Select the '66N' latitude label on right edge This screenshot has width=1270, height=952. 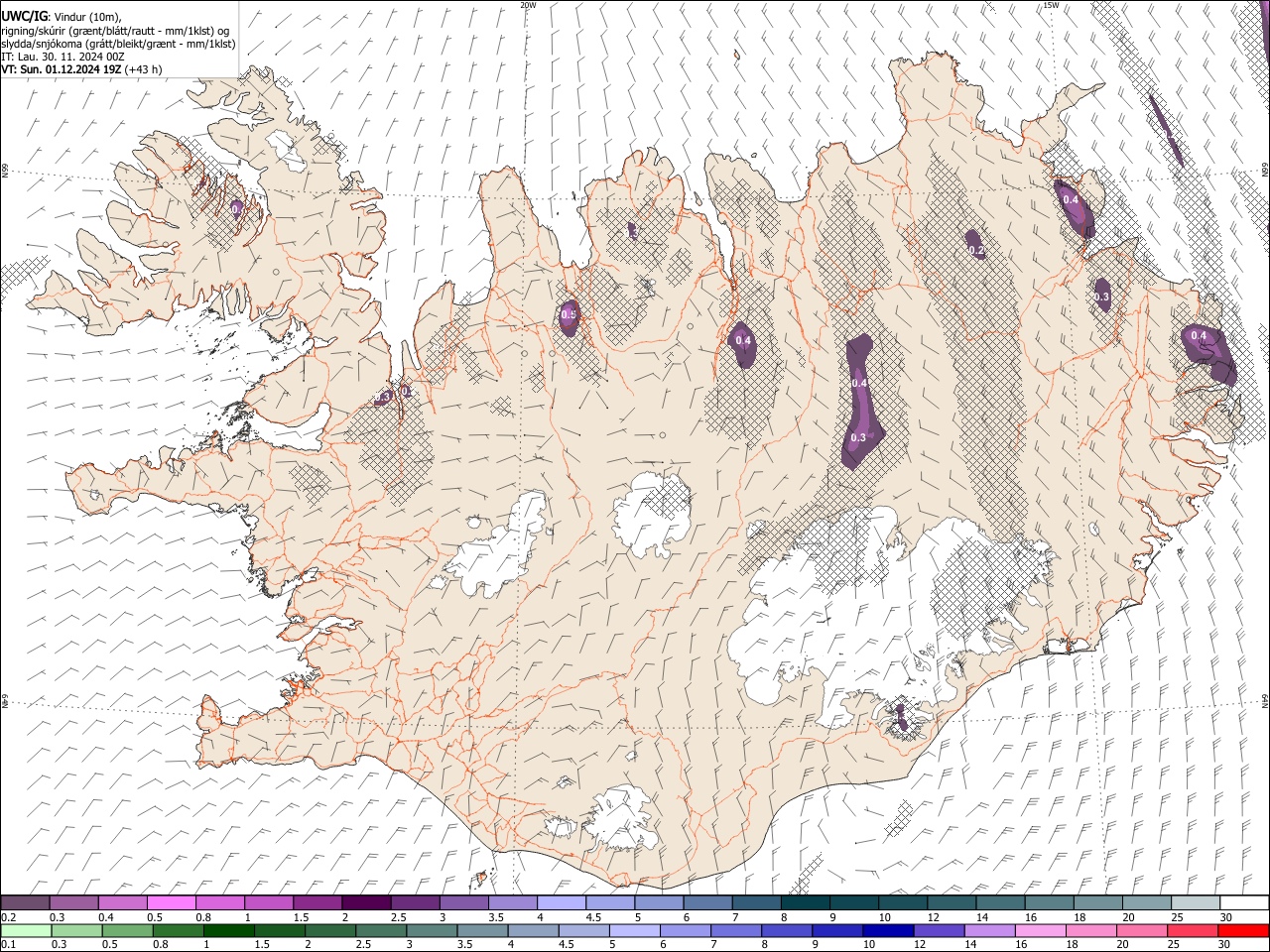[x=1265, y=171]
